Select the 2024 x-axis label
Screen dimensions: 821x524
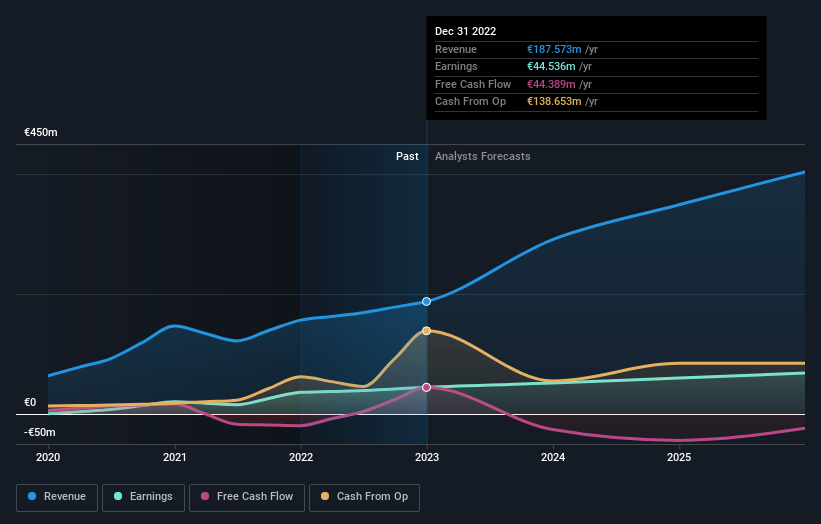pyautogui.click(x=553, y=458)
